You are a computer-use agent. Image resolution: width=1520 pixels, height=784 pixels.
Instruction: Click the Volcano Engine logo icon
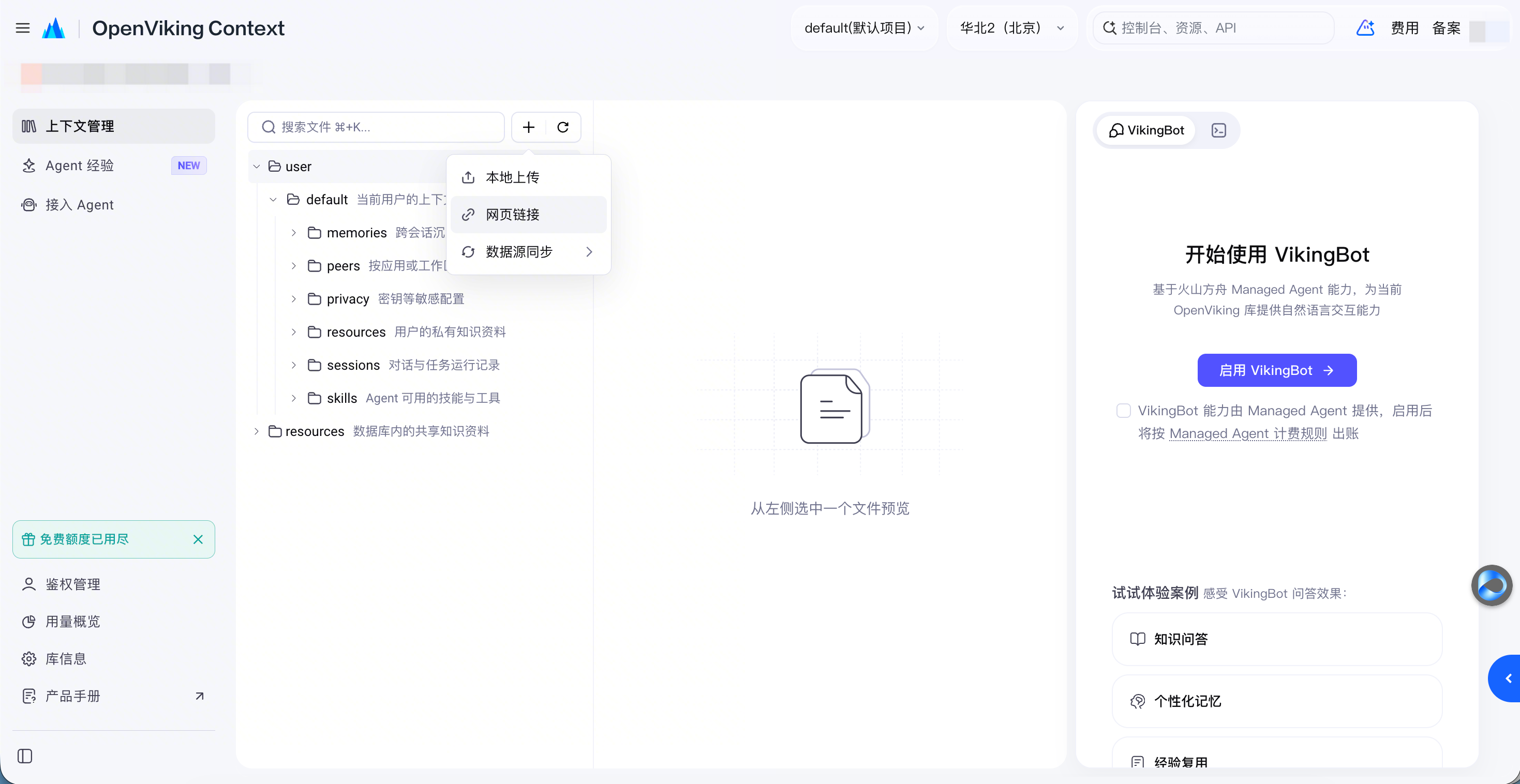point(54,28)
